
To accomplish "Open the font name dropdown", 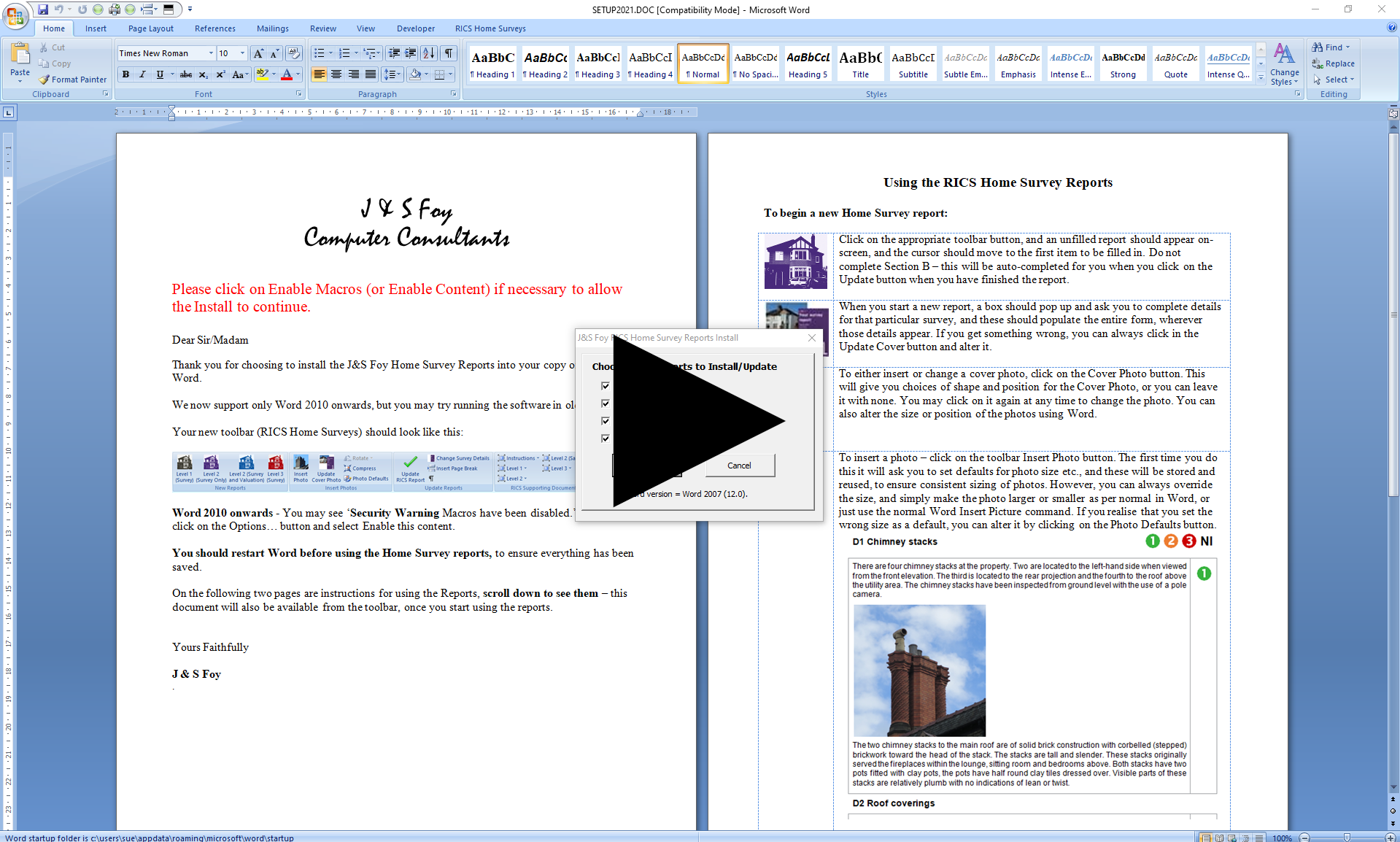I will point(211,53).
